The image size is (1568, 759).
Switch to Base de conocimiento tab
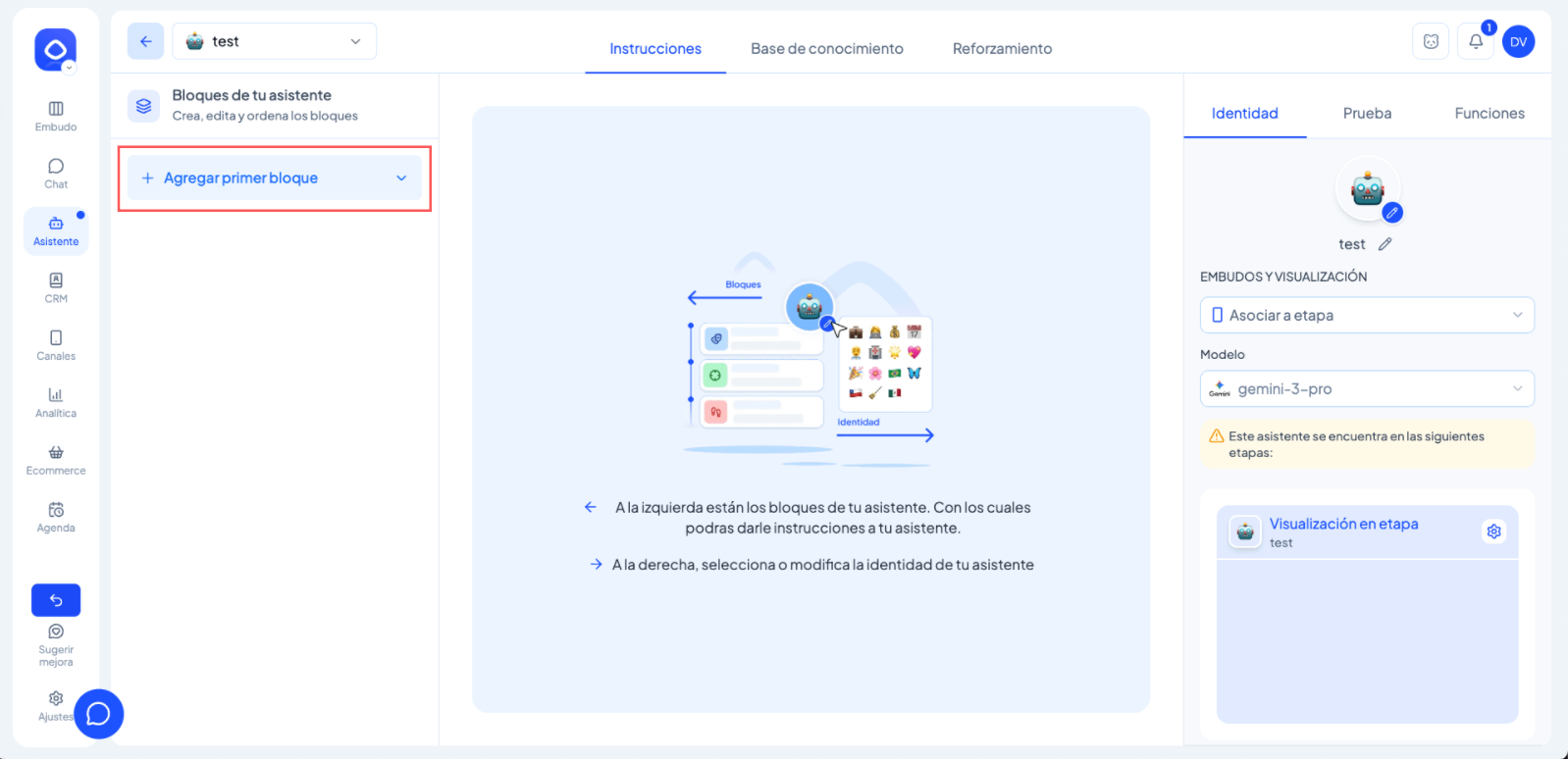pyautogui.click(x=826, y=49)
